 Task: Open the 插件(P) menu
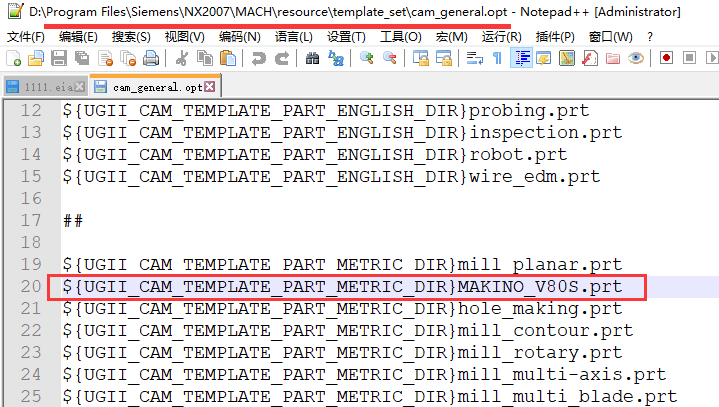tap(555, 37)
